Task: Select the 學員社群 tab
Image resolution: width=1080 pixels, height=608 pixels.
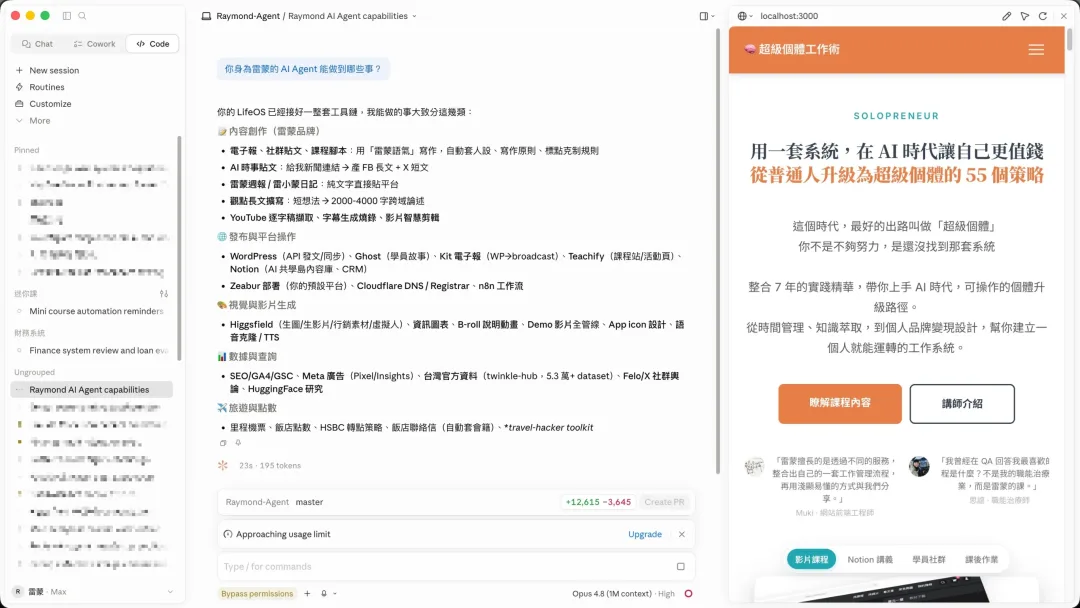Action: coord(929,559)
